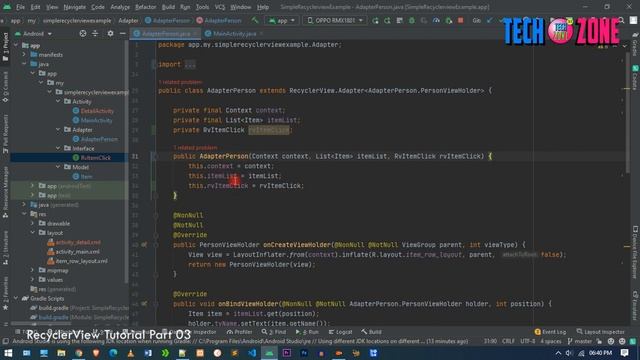
Task: Open the Layout Inspector button
Action: [600, 332]
